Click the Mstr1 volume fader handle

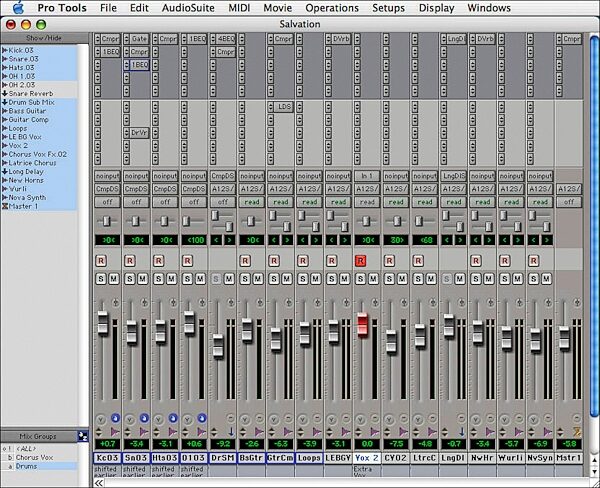click(564, 338)
